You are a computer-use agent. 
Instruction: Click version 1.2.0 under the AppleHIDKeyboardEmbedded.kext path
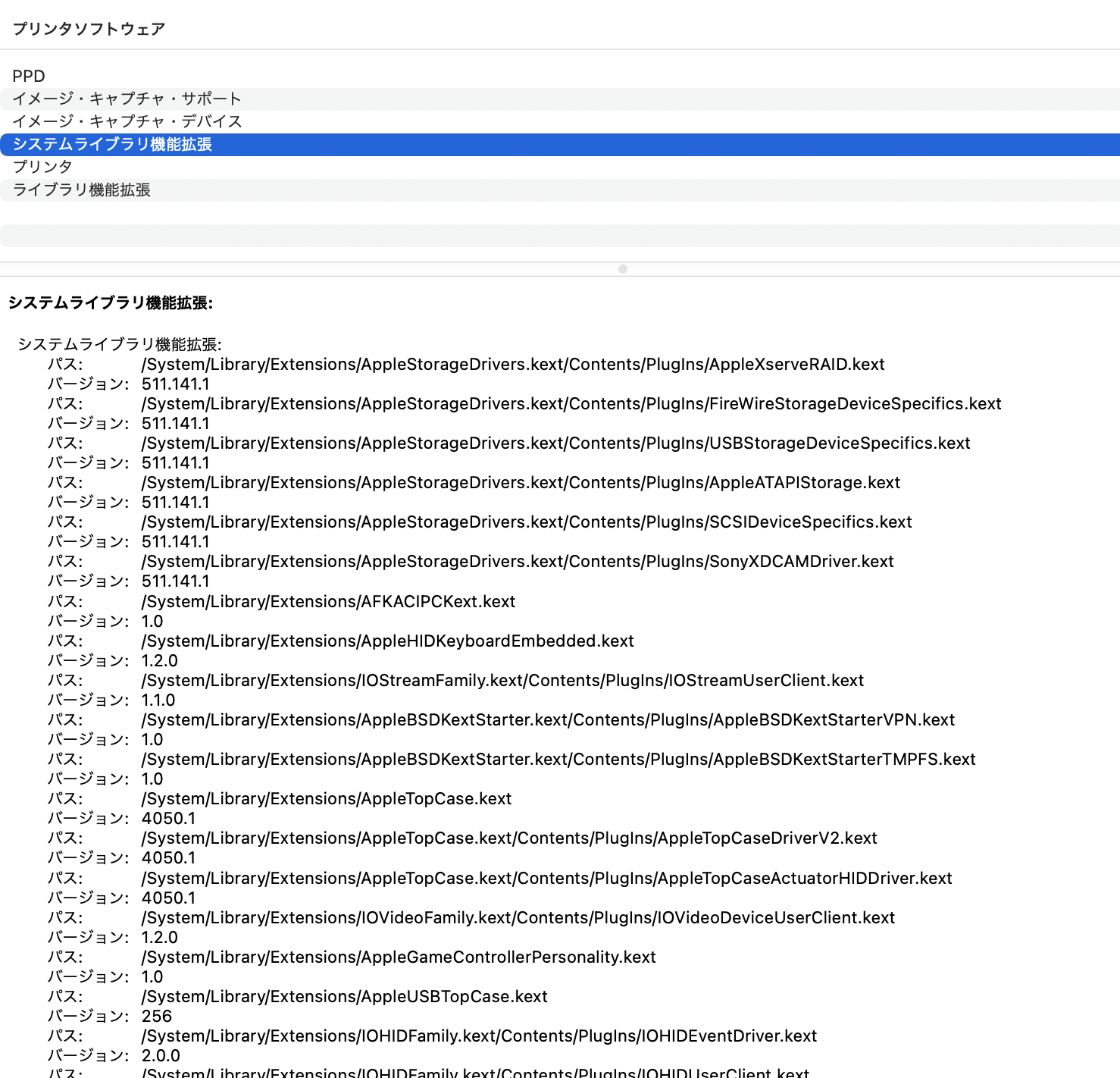click(160, 661)
